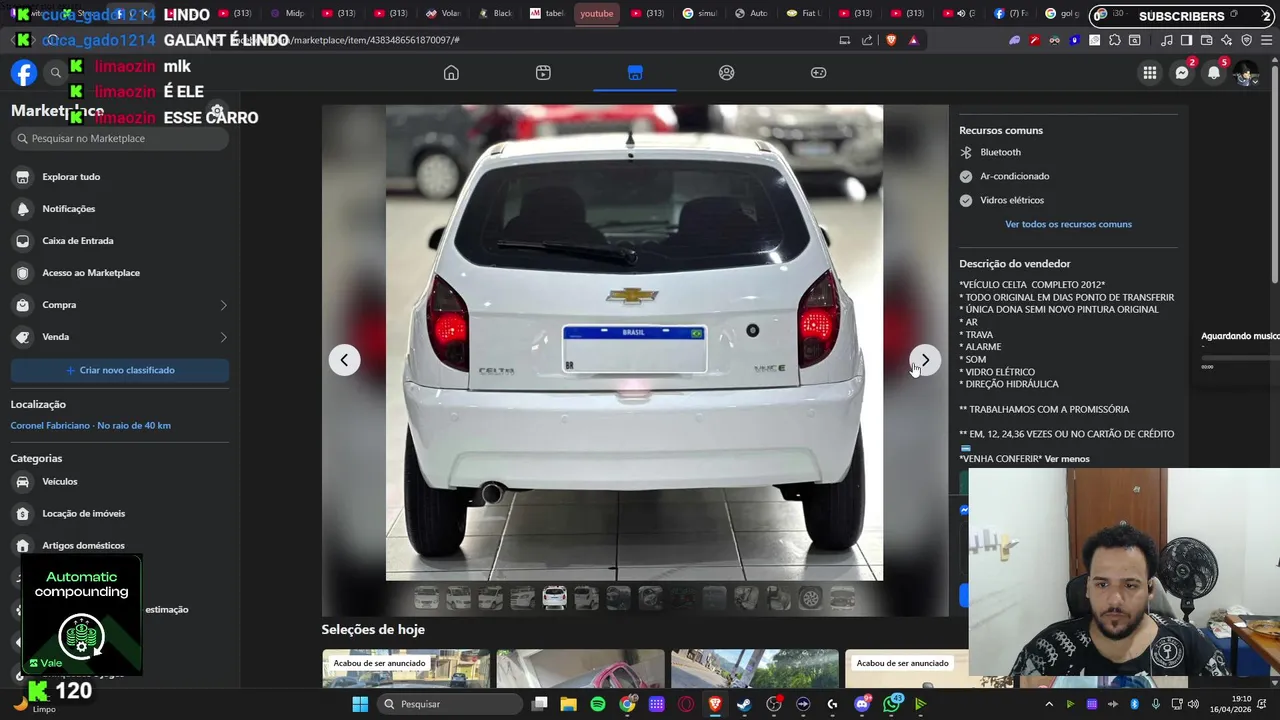Screen dimensions: 1280x720
Task: Show hidden system tray icons
Action: (1049, 704)
